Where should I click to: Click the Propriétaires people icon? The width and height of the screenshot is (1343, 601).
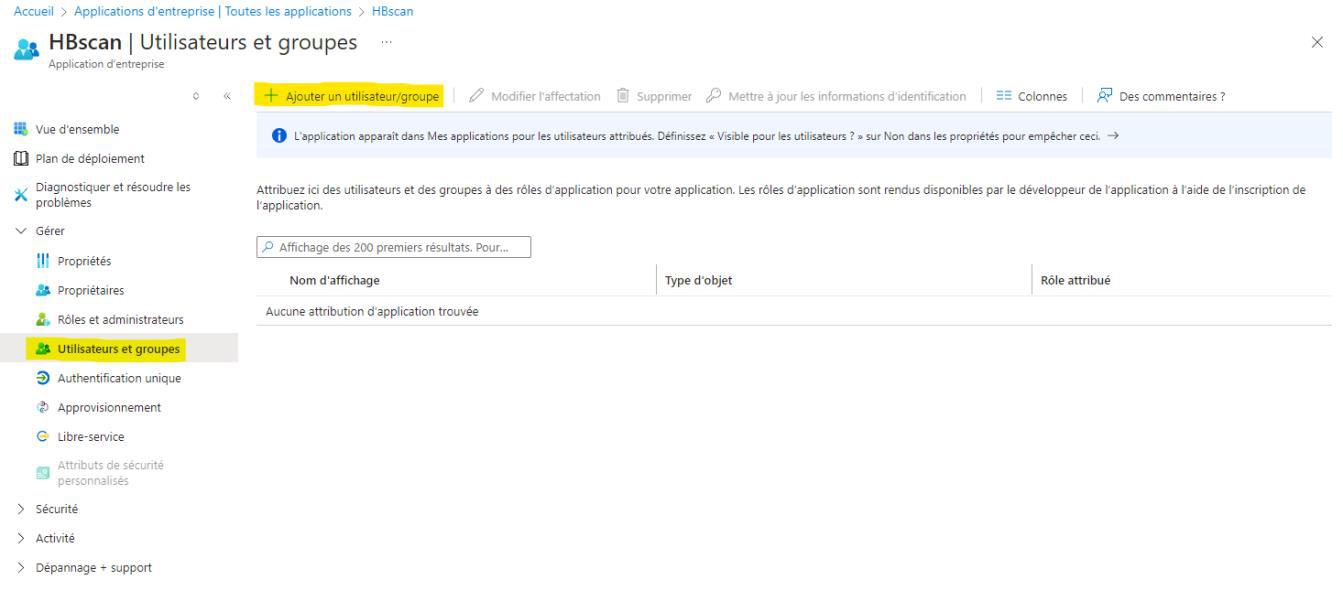[42, 290]
